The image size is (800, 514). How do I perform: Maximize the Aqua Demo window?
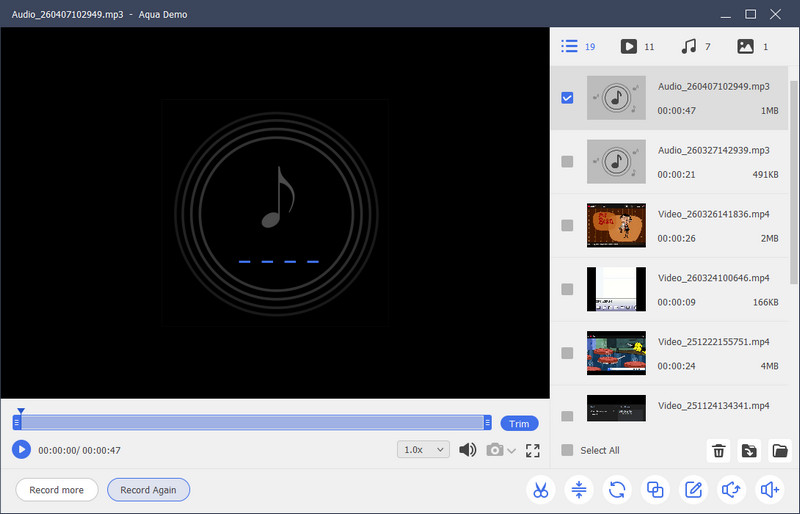[751, 14]
